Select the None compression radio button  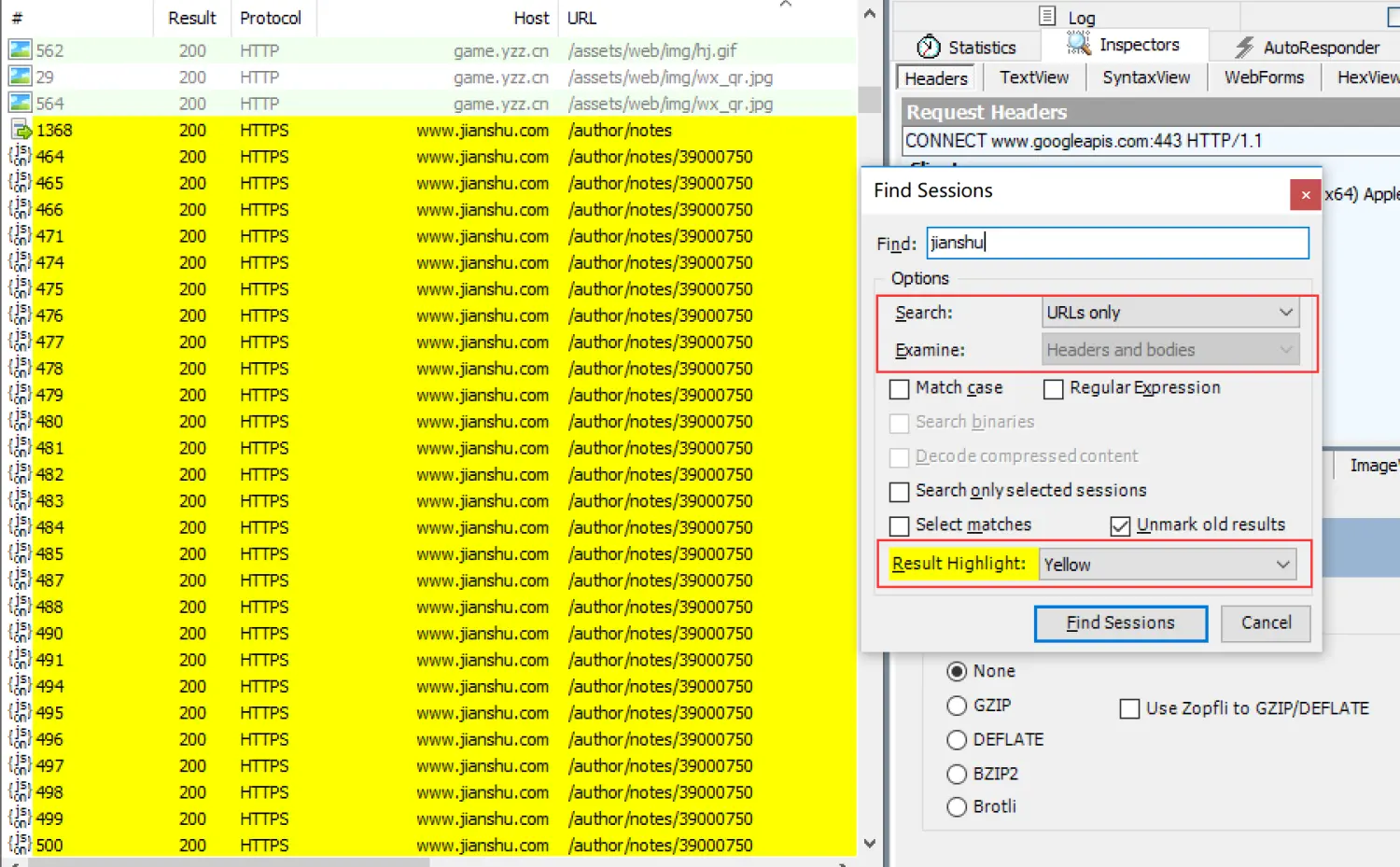957,671
